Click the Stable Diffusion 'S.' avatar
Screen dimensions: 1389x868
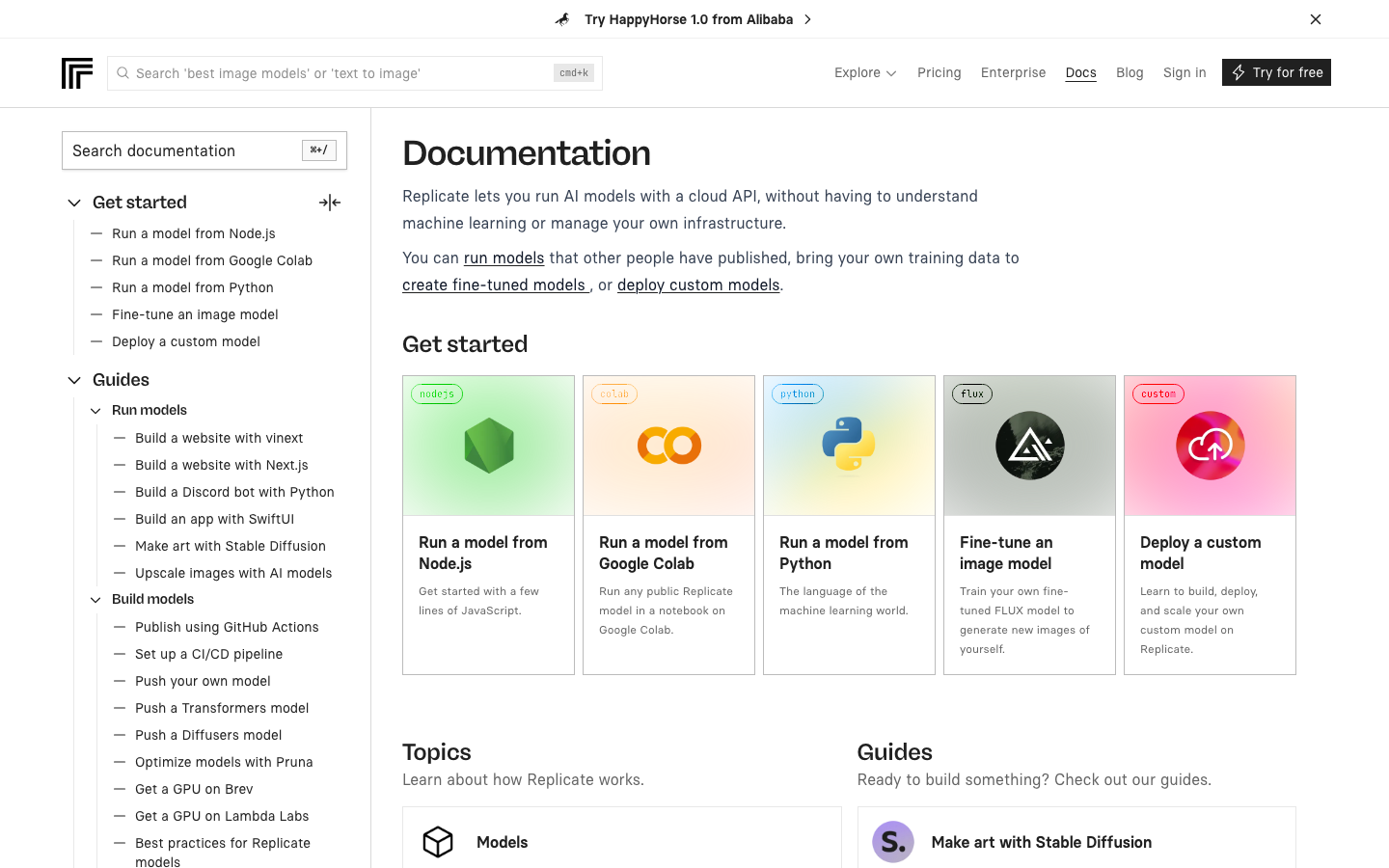(x=893, y=842)
